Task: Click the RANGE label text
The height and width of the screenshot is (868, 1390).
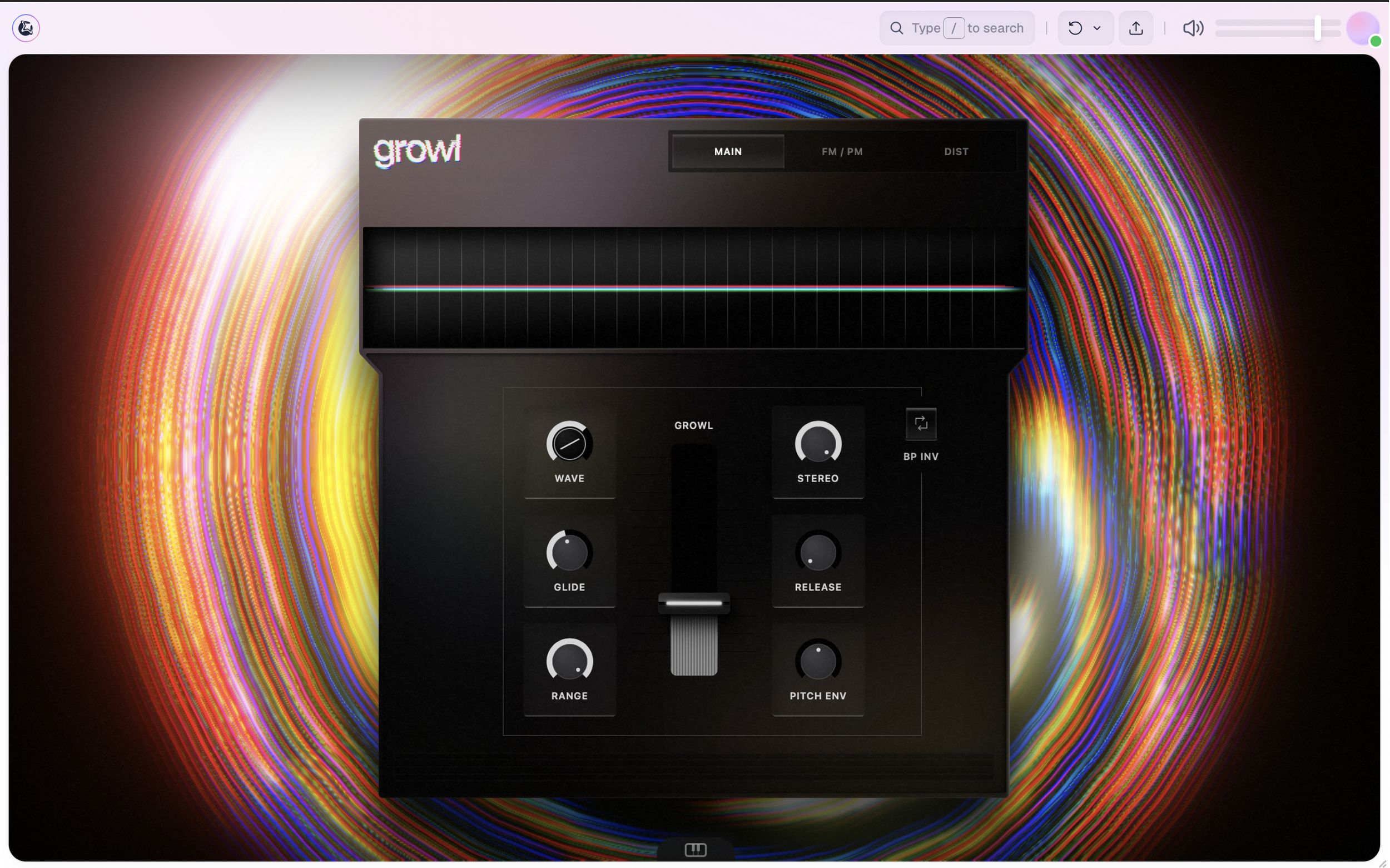Action: [x=569, y=696]
